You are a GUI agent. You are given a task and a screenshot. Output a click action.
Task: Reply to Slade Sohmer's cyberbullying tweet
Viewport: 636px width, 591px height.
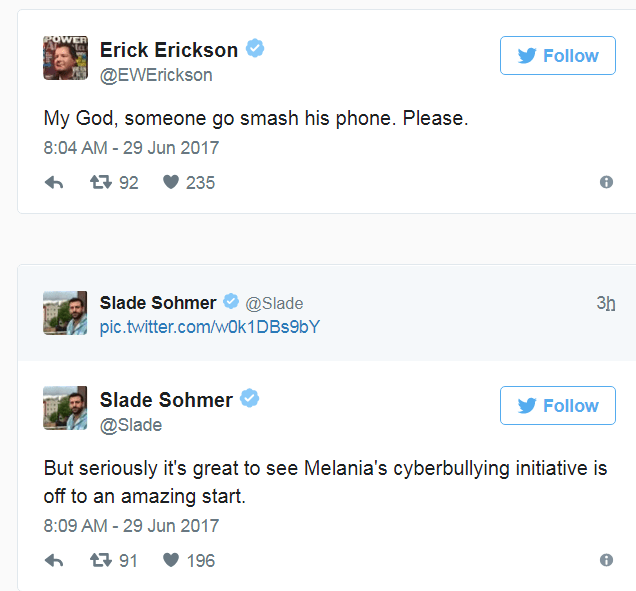tap(54, 561)
